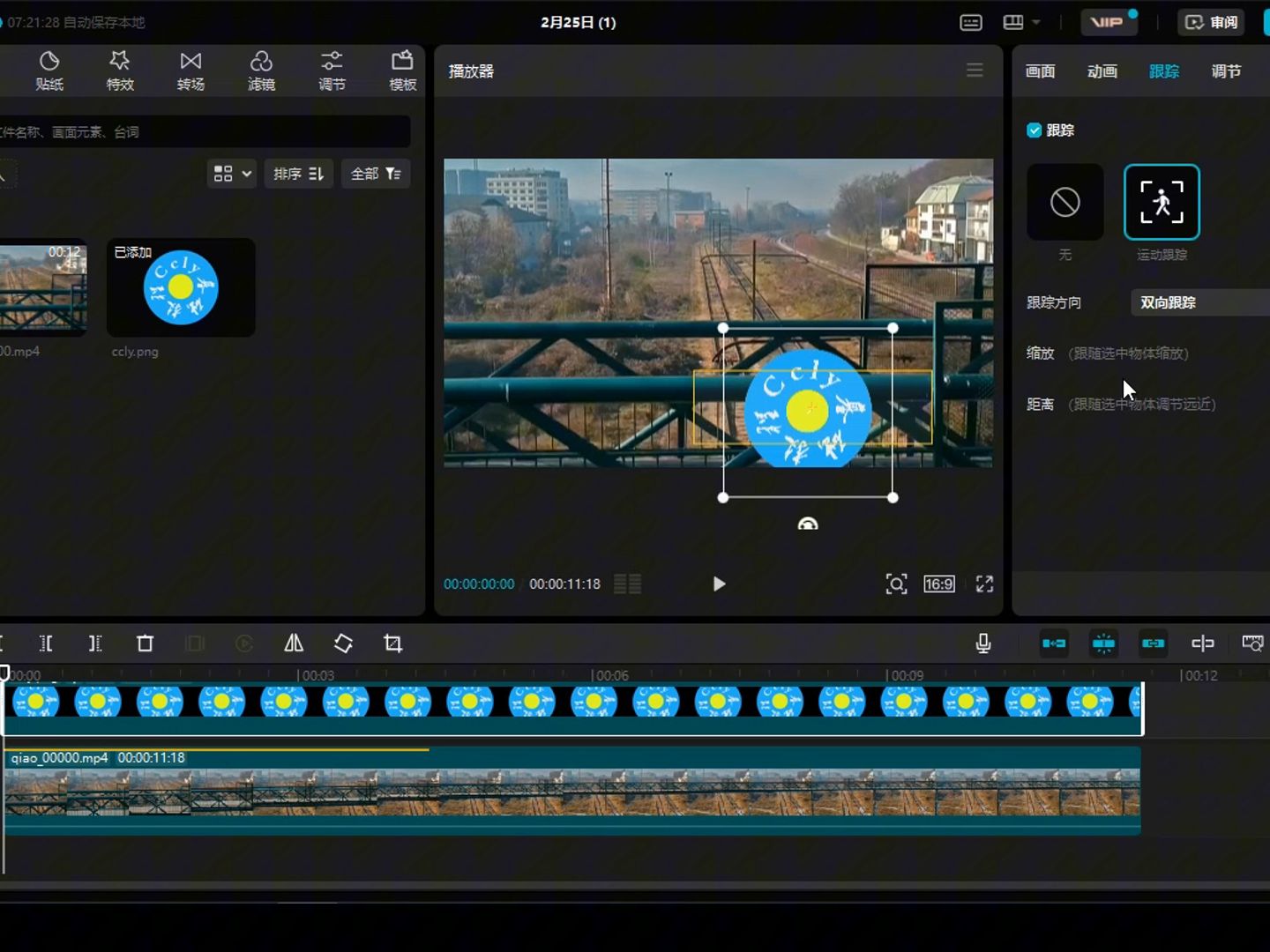Open the 特效 effects panel
This screenshot has width=1270, height=952.
point(120,71)
